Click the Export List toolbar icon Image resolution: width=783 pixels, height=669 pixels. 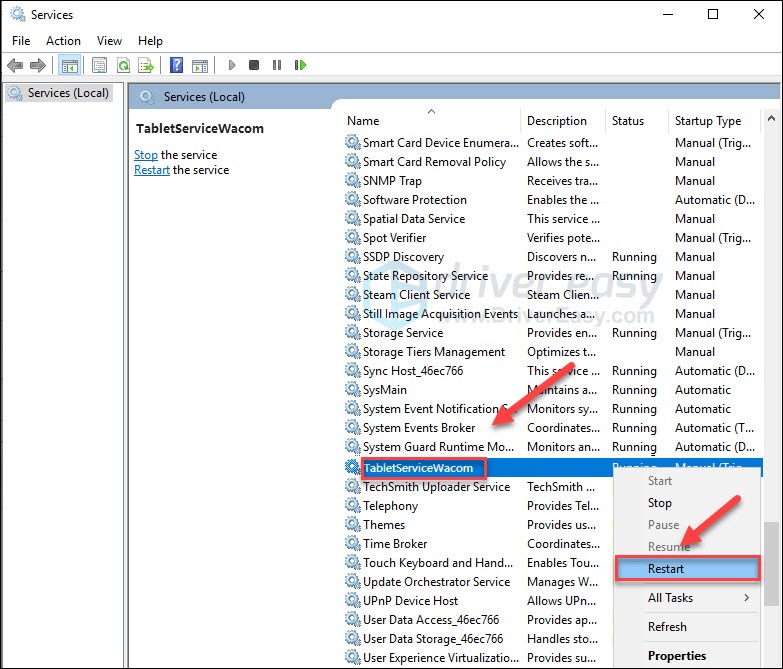click(146, 65)
